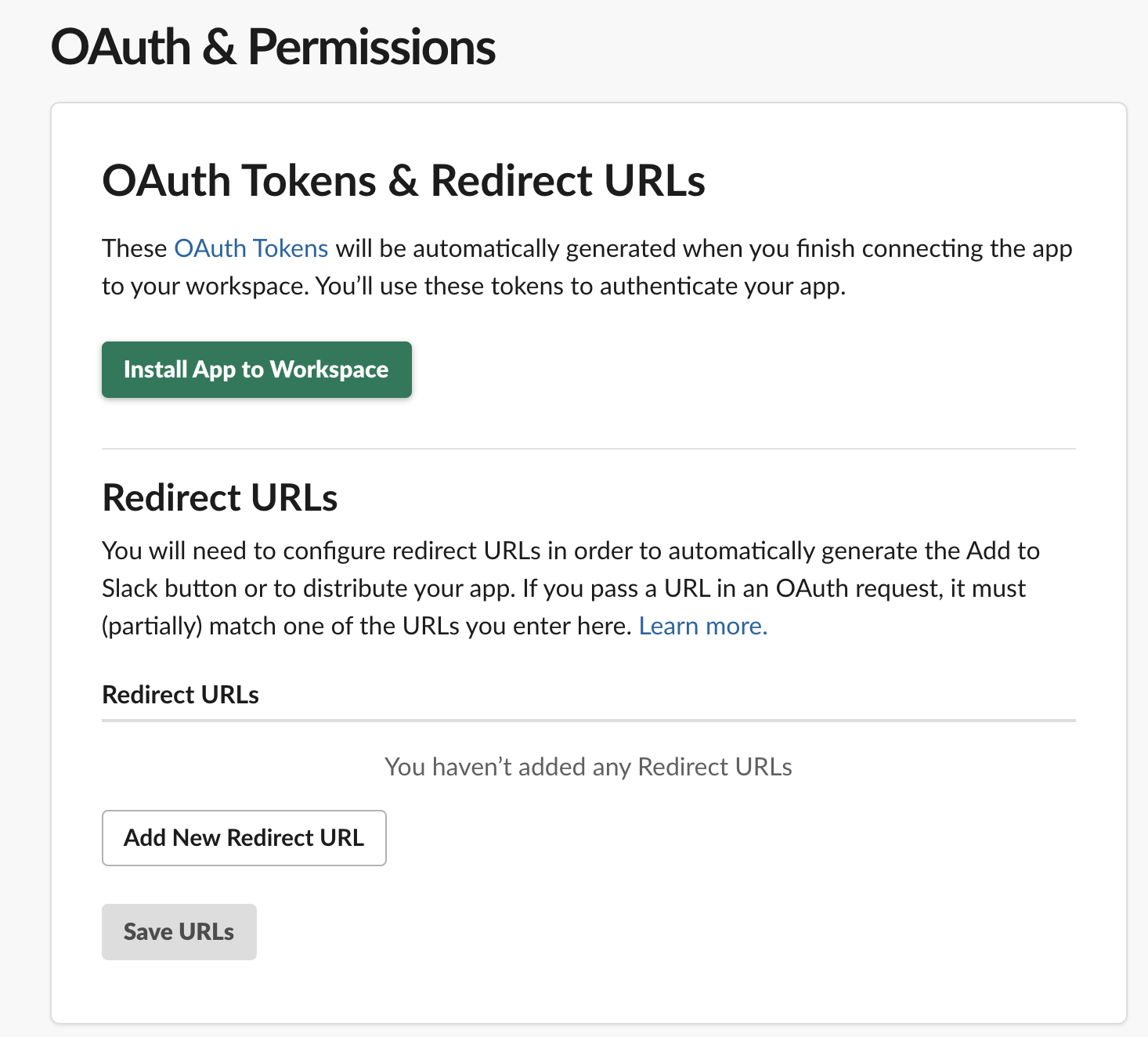Click the OAuth & Permissions page title
Viewport: 1148px width, 1037px height.
(x=273, y=47)
